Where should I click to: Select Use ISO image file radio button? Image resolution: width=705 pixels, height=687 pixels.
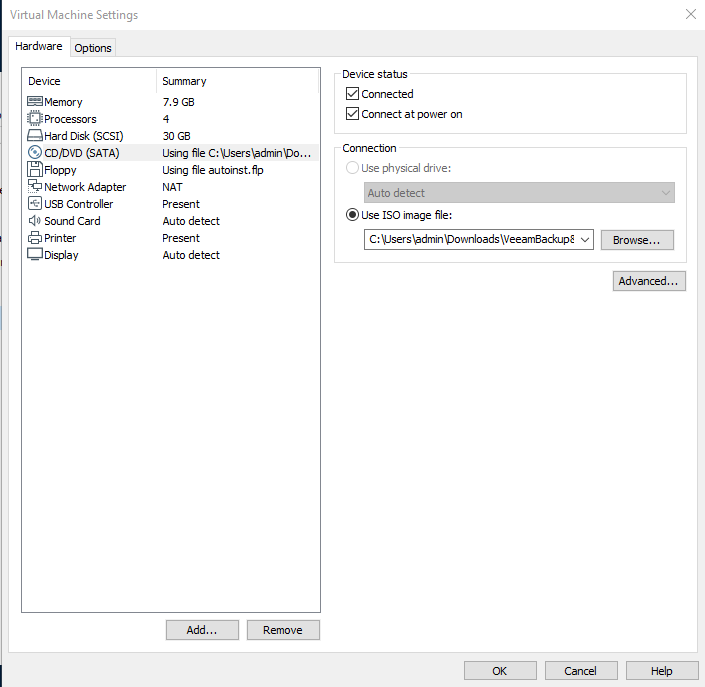(x=352, y=215)
